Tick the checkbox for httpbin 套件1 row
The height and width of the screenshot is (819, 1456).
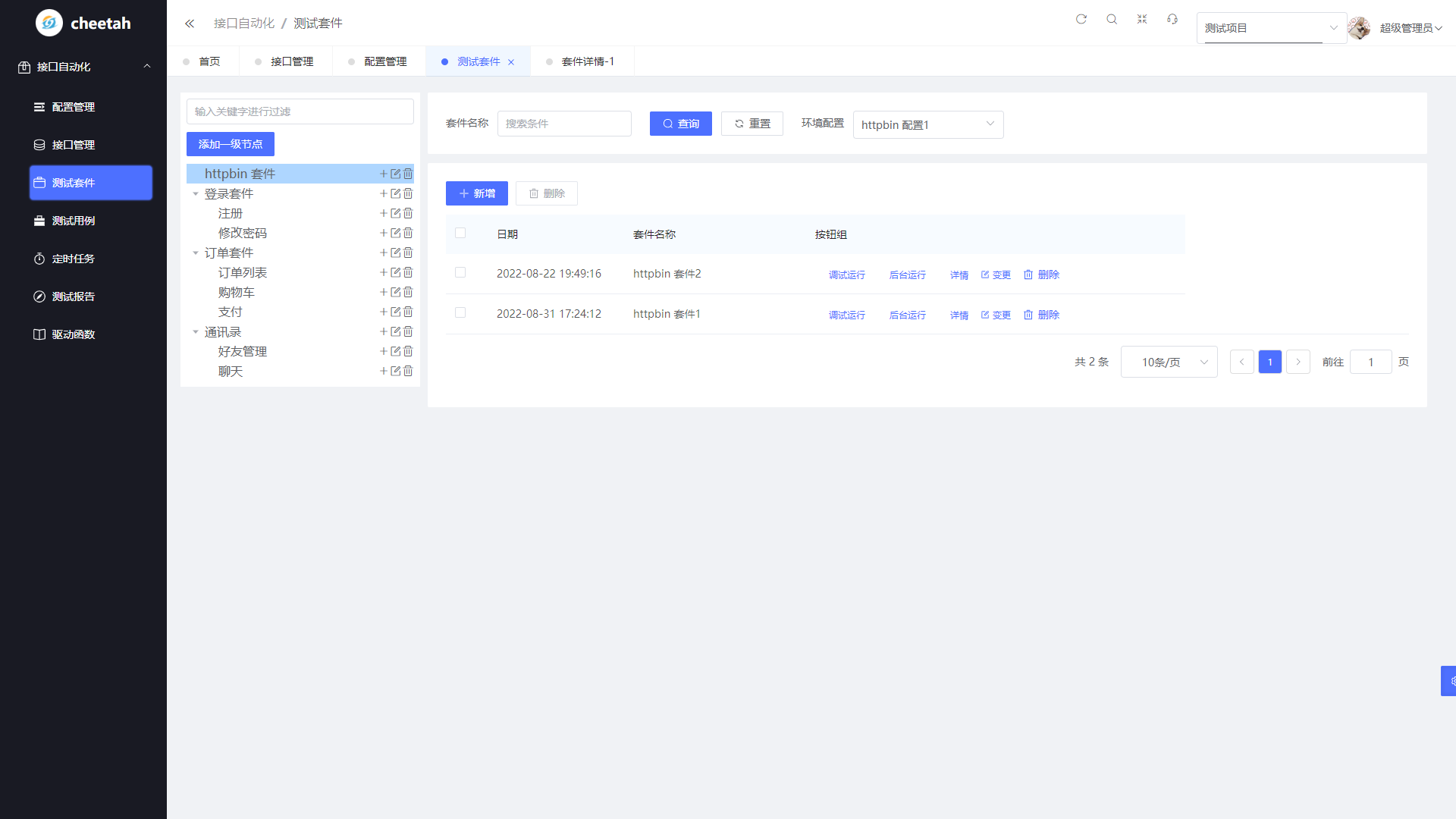460,312
